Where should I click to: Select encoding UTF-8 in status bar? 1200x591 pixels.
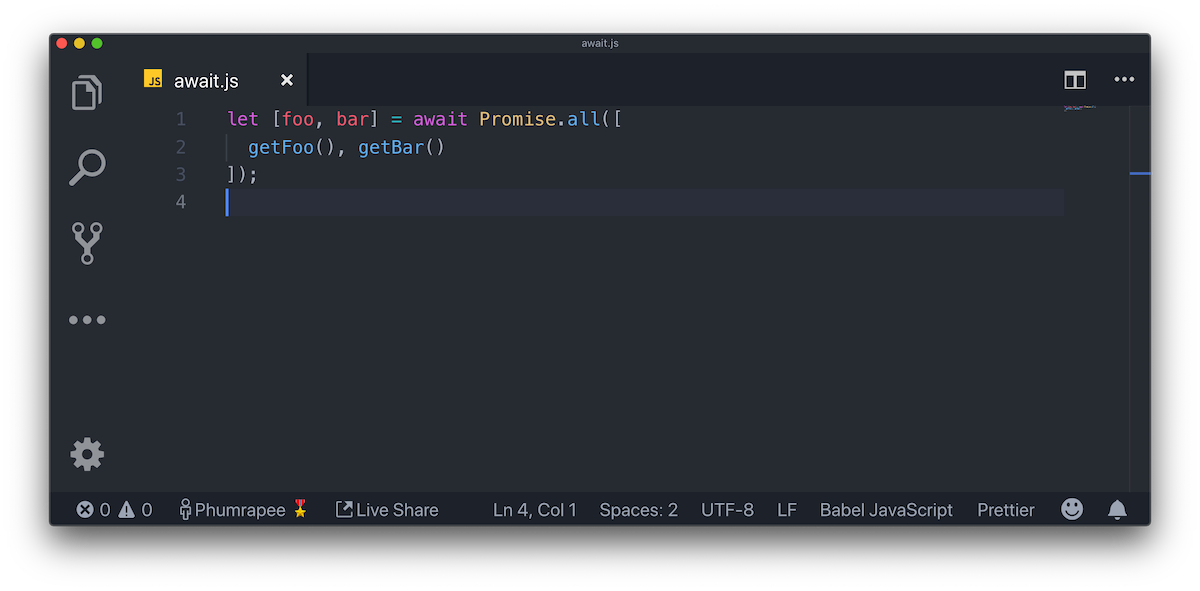pos(728,510)
